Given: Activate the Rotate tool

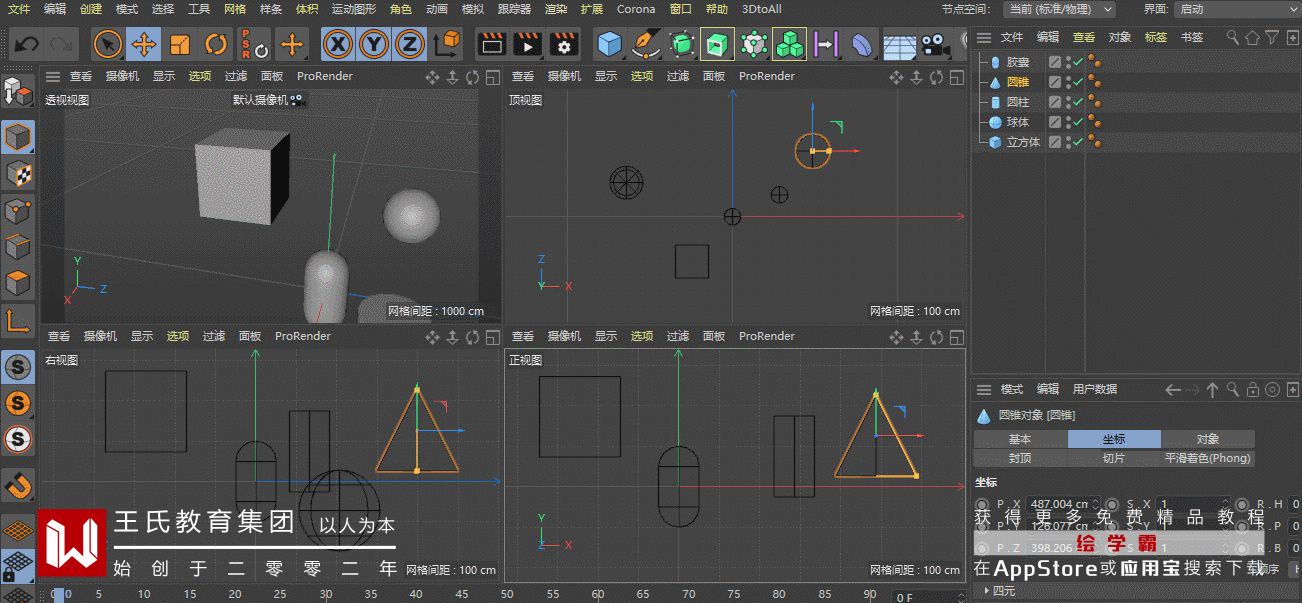Looking at the screenshot, I should click(x=216, y=45).
